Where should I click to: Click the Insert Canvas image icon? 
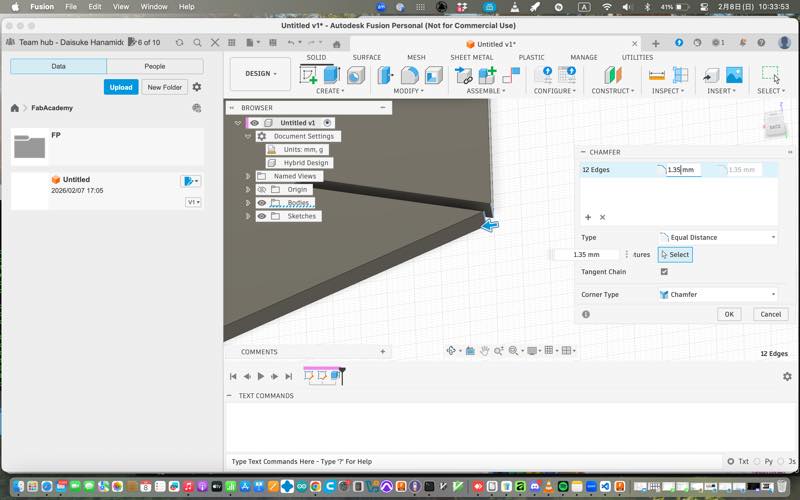(734, 75)
